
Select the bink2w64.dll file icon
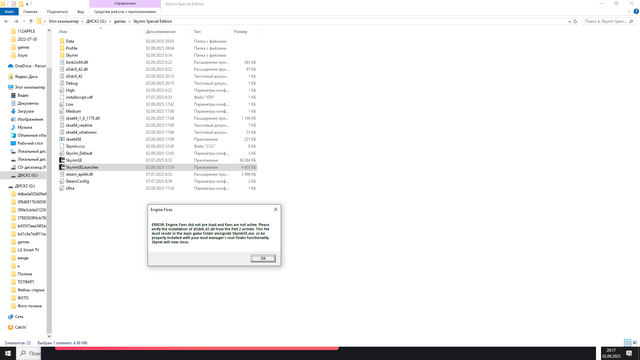point(62,62)
